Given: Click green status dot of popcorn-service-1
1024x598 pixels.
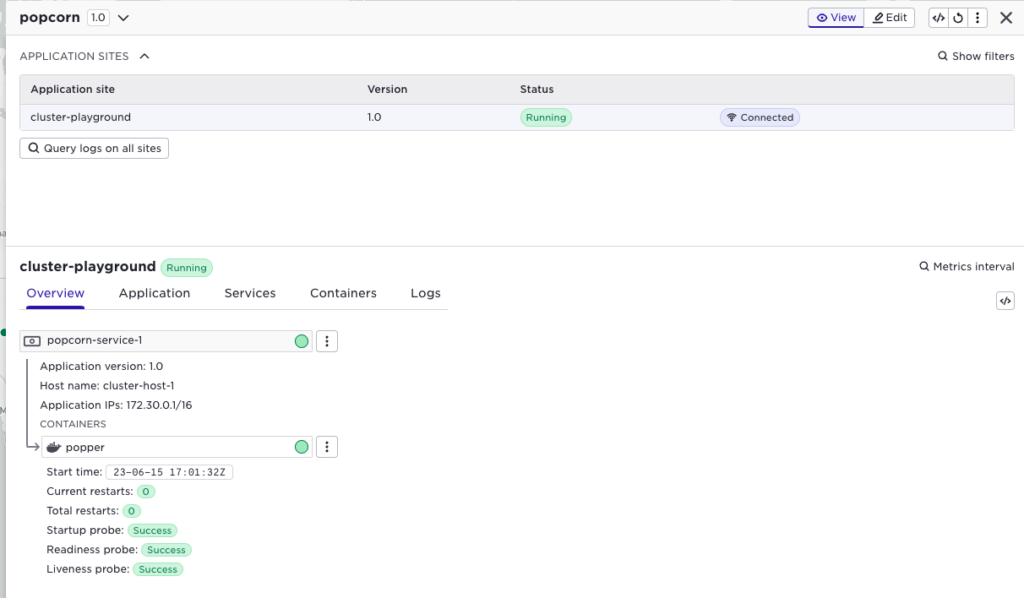Looking at the screenshot, I should tap(301, 341).
